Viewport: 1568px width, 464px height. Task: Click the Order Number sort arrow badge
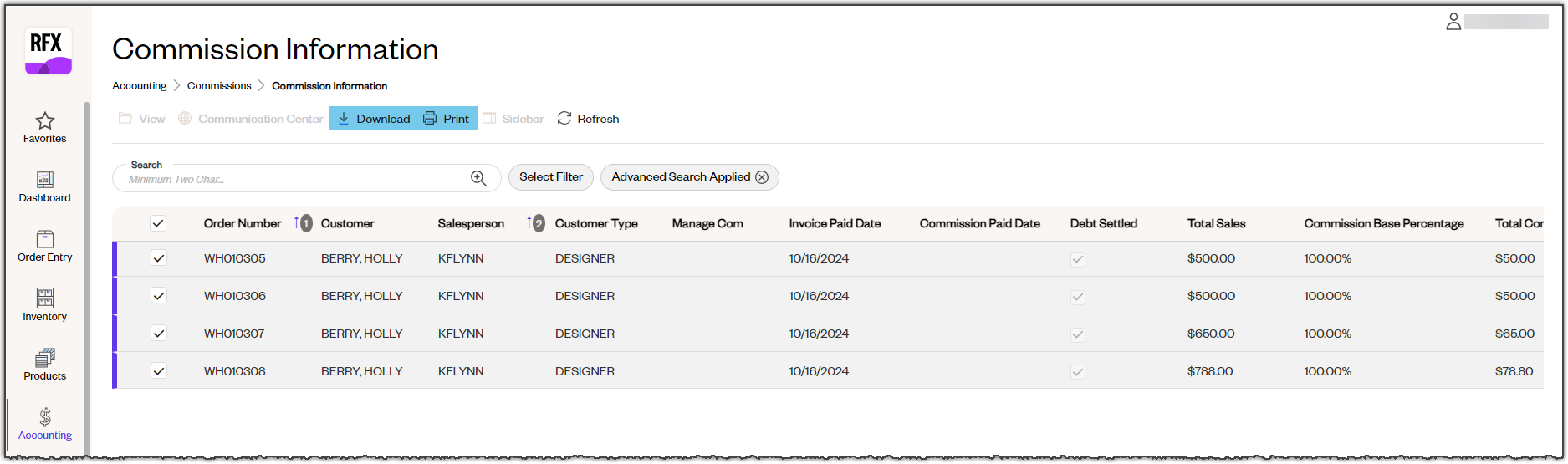(x=303, y=223)
